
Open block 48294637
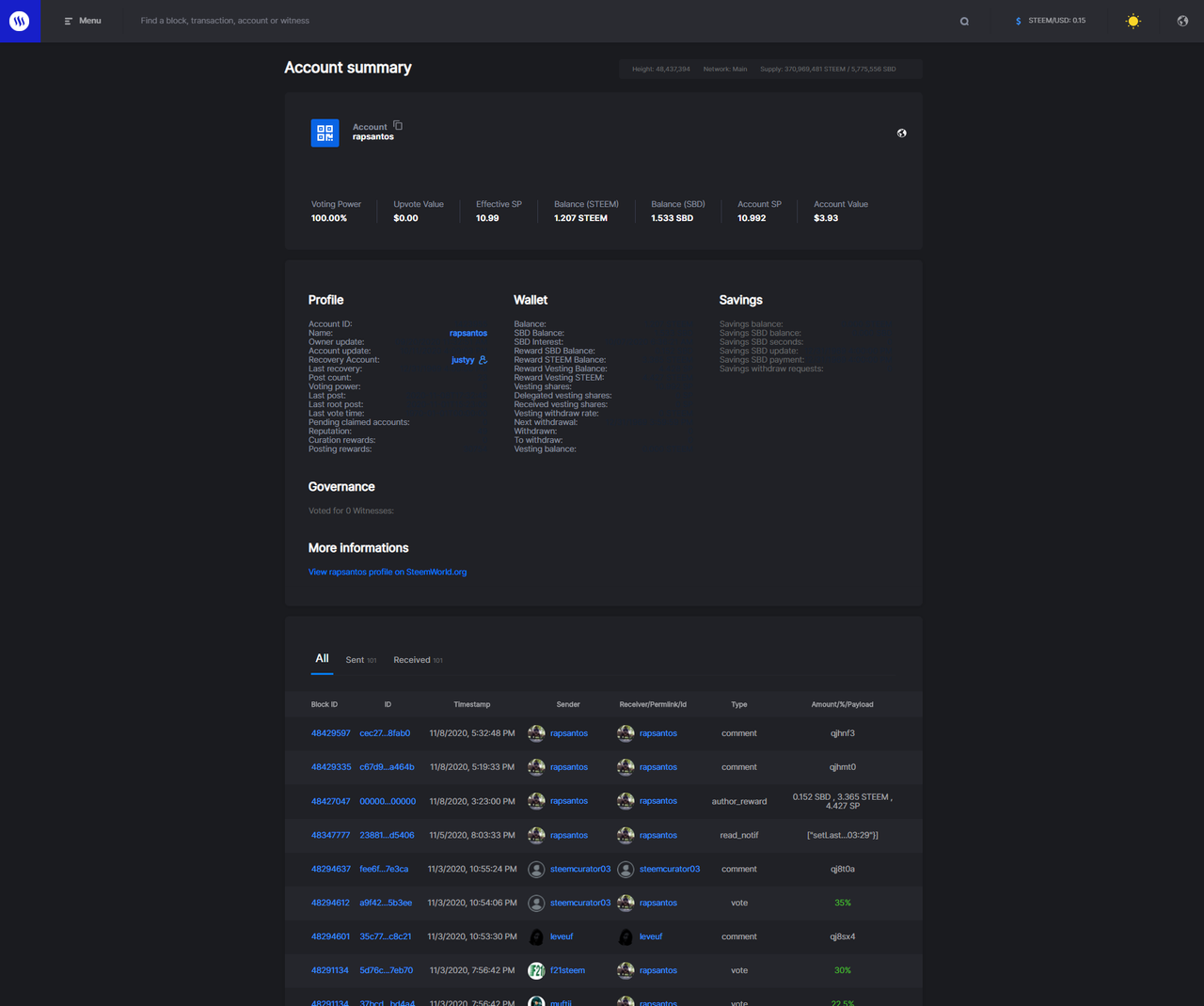pyautogui.click(x=331, y=869)
